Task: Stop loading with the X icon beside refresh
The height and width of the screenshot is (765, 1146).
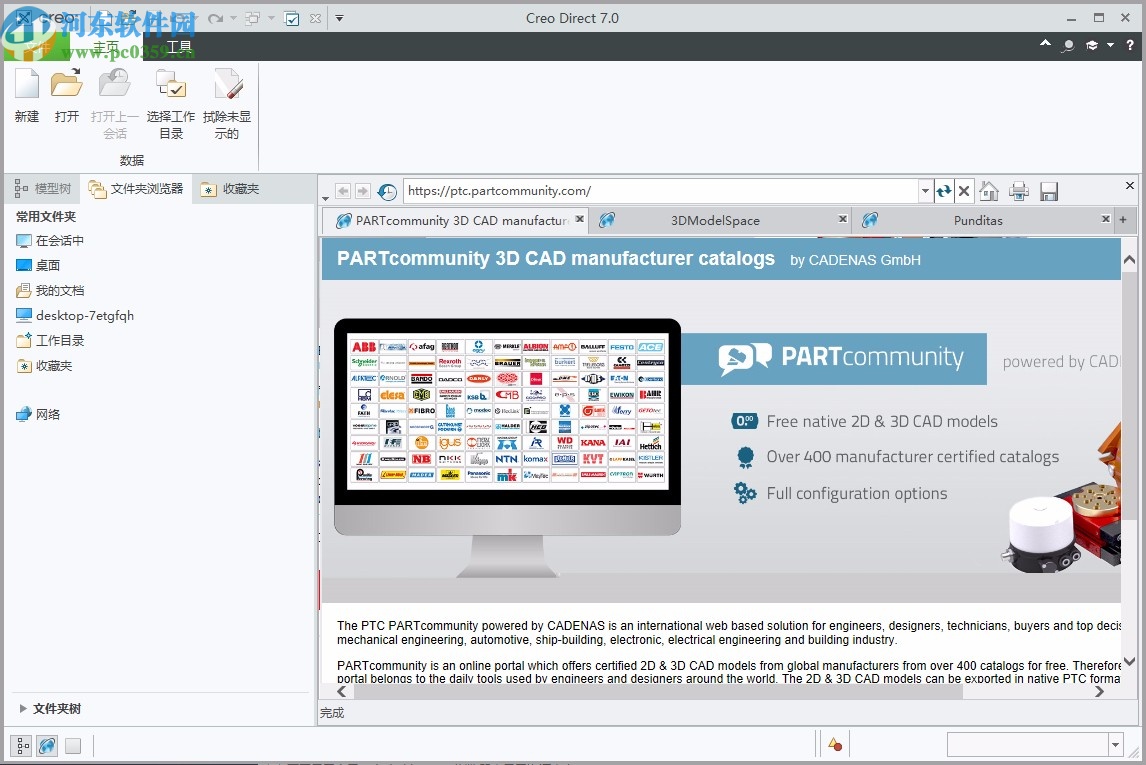Action: tap(964, 191)
